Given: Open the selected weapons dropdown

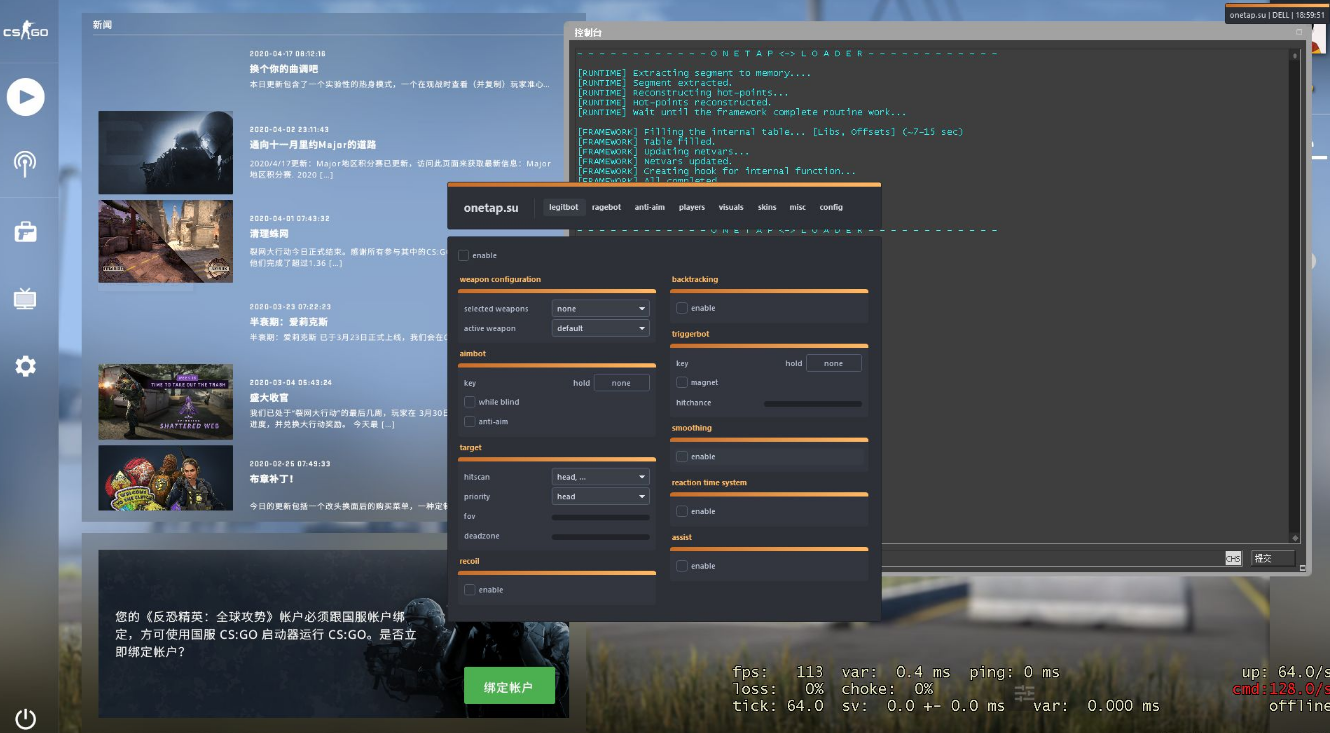Looking at the screenshot, I should [x=601, y=308].
